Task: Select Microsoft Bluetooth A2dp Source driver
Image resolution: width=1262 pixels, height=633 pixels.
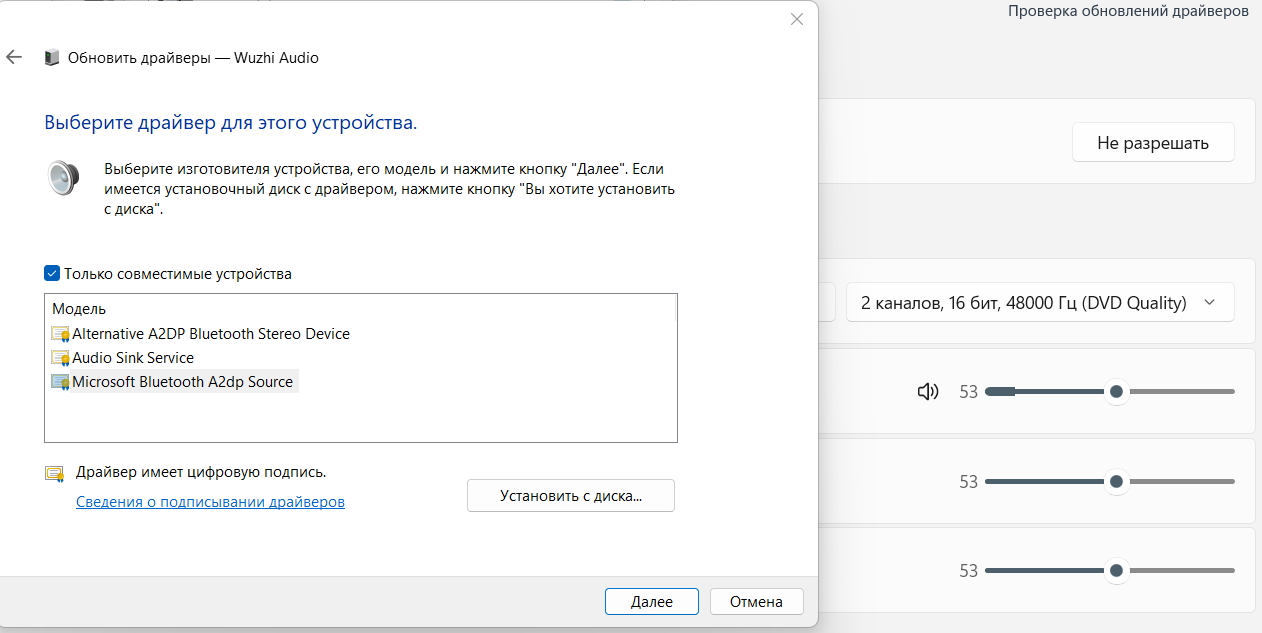Action: [x=182, y=382]
